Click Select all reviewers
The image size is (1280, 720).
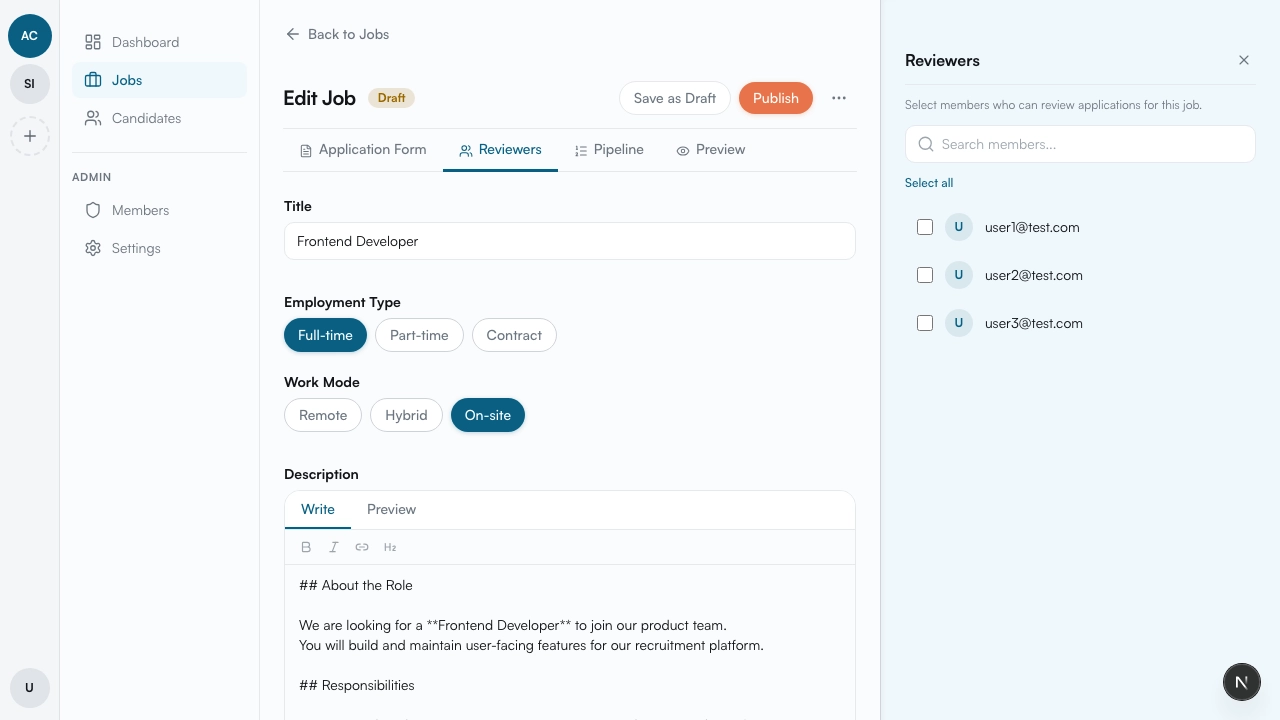pos(929,183)
